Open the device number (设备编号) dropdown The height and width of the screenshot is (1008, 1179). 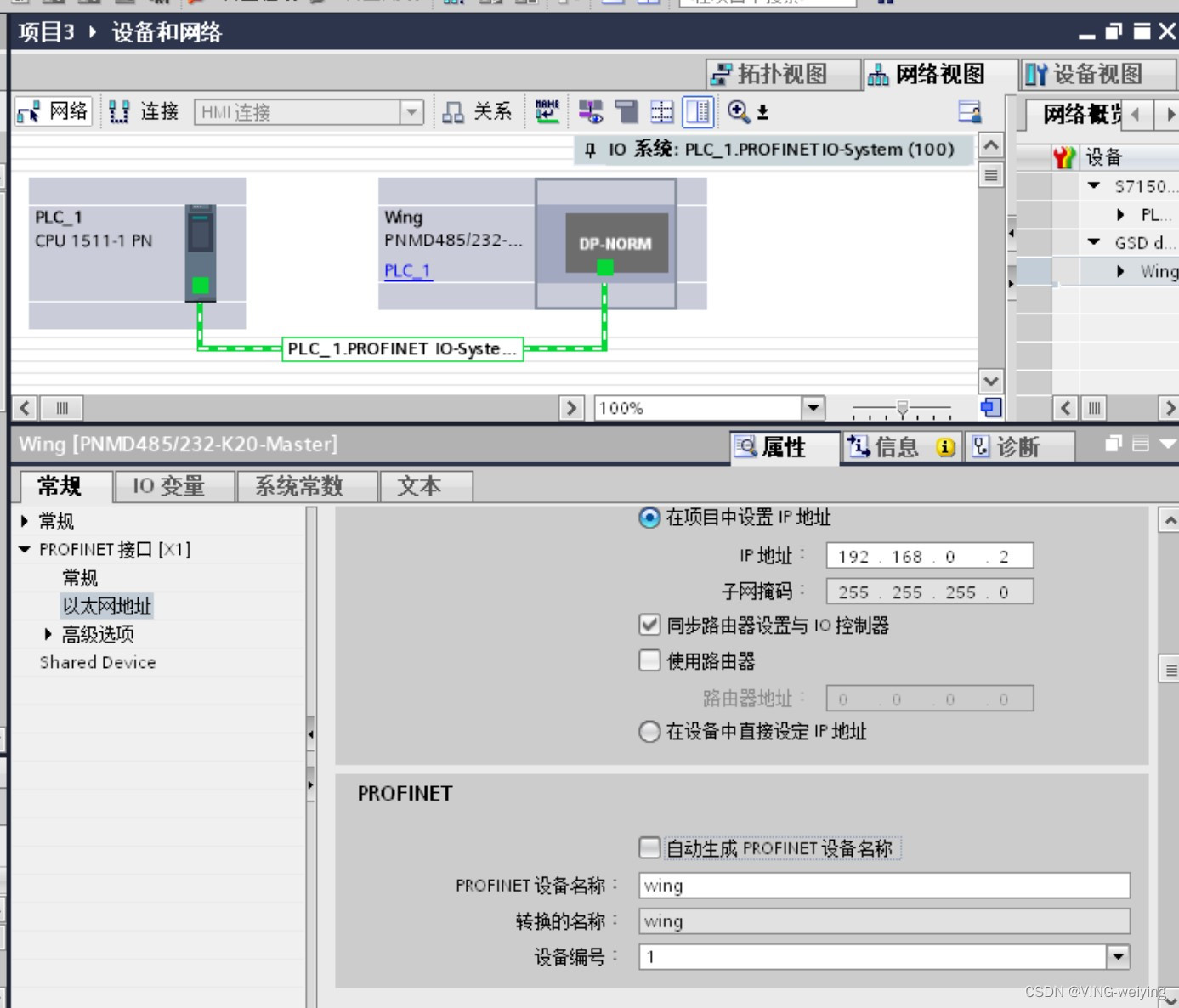(x=1119, y=957)
